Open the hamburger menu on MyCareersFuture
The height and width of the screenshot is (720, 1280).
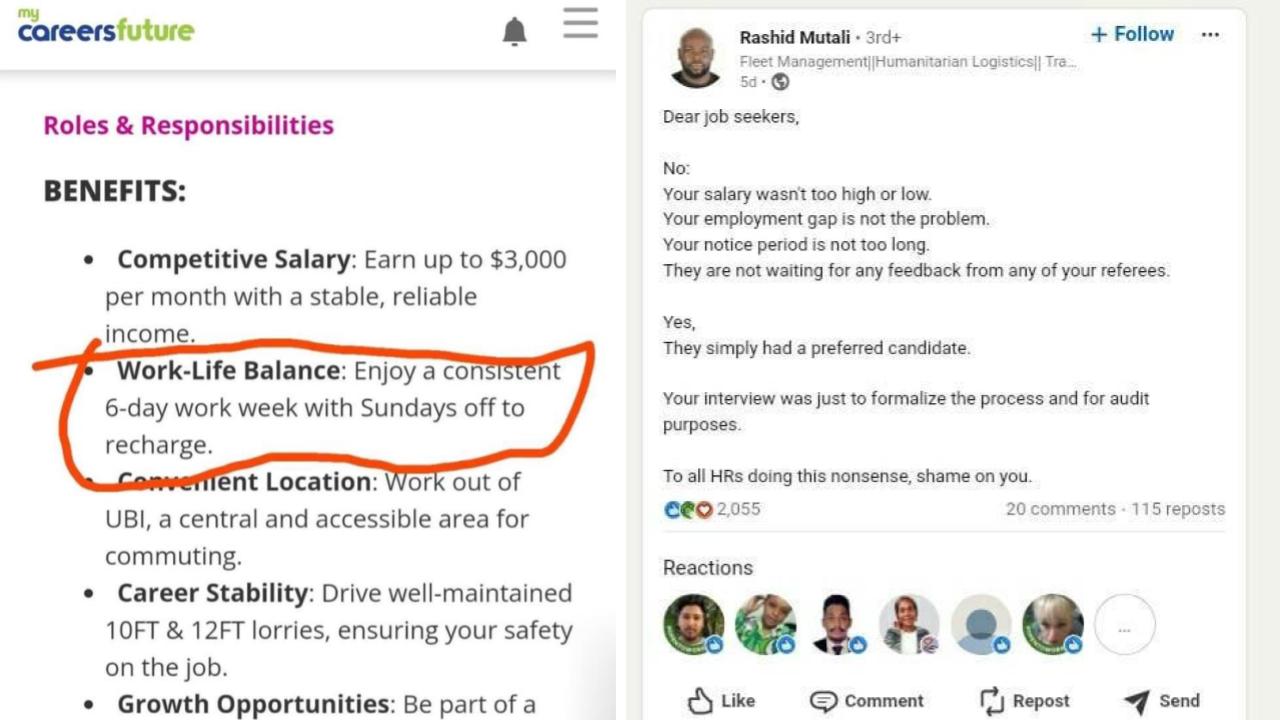tap(580, 26)
